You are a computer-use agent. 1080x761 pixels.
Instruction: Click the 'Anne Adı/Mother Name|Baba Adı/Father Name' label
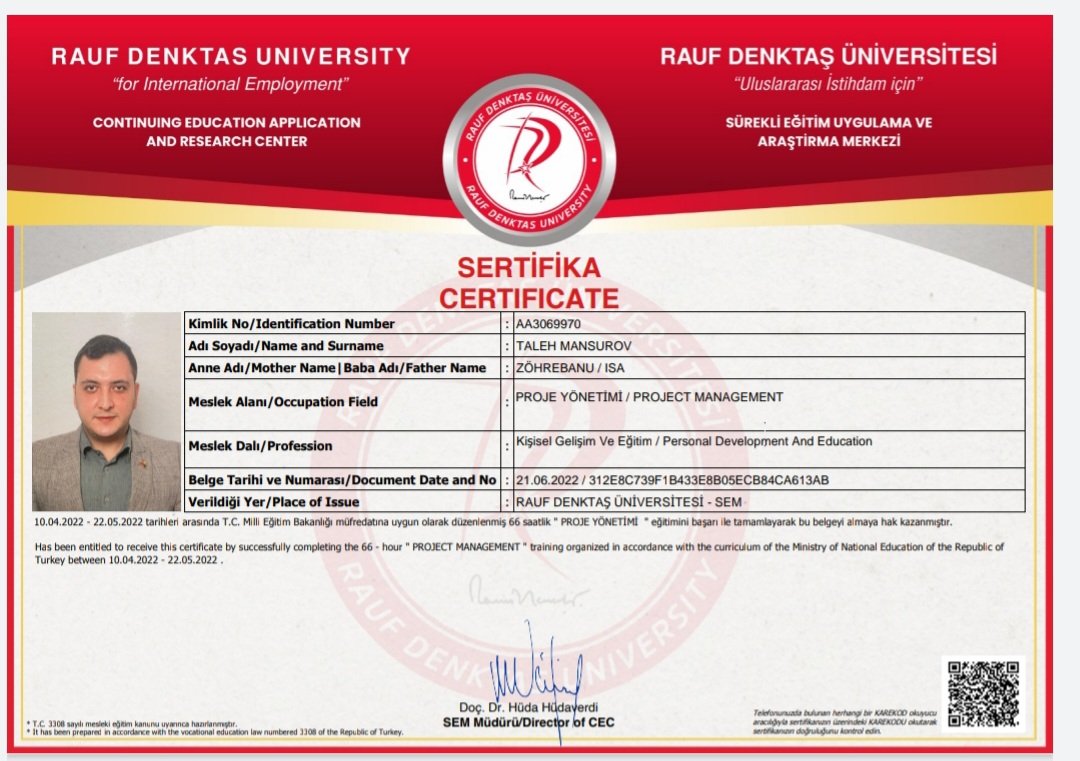[x=337, y=368]
